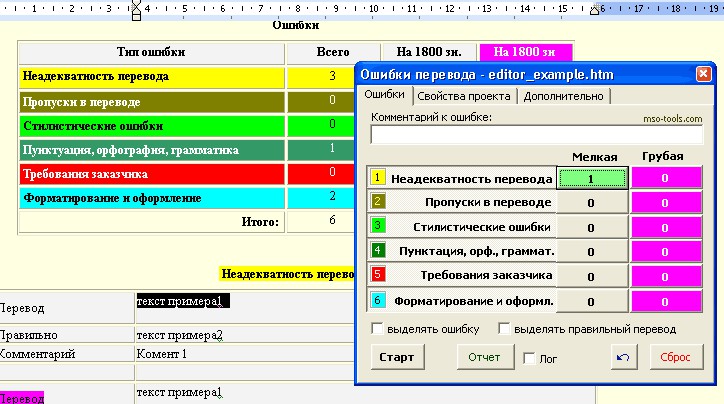Screen dimensions: 724x404
Task: Click the 'Комментарий' row label
Action: tap(37, 354)
